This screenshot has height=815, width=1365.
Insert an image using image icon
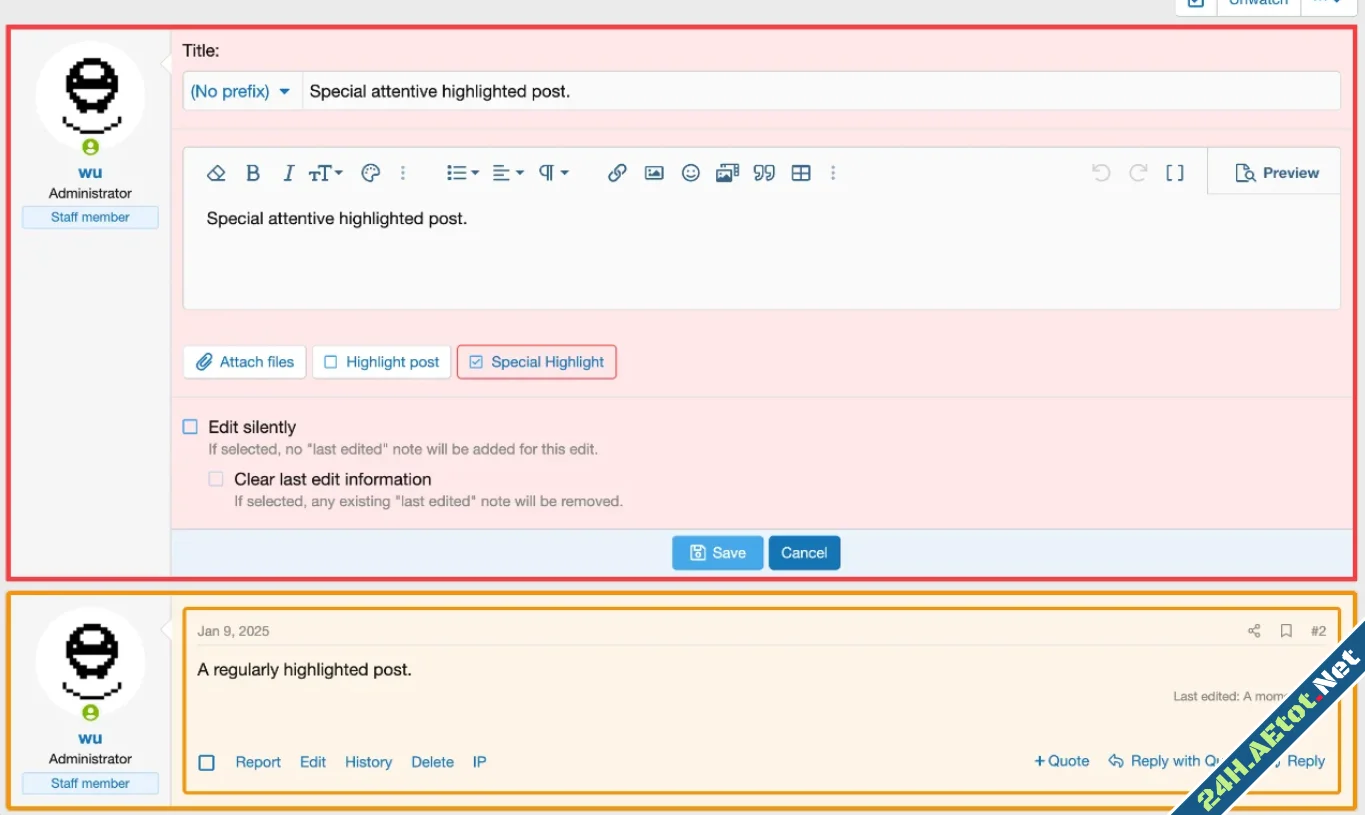[654, 173]
